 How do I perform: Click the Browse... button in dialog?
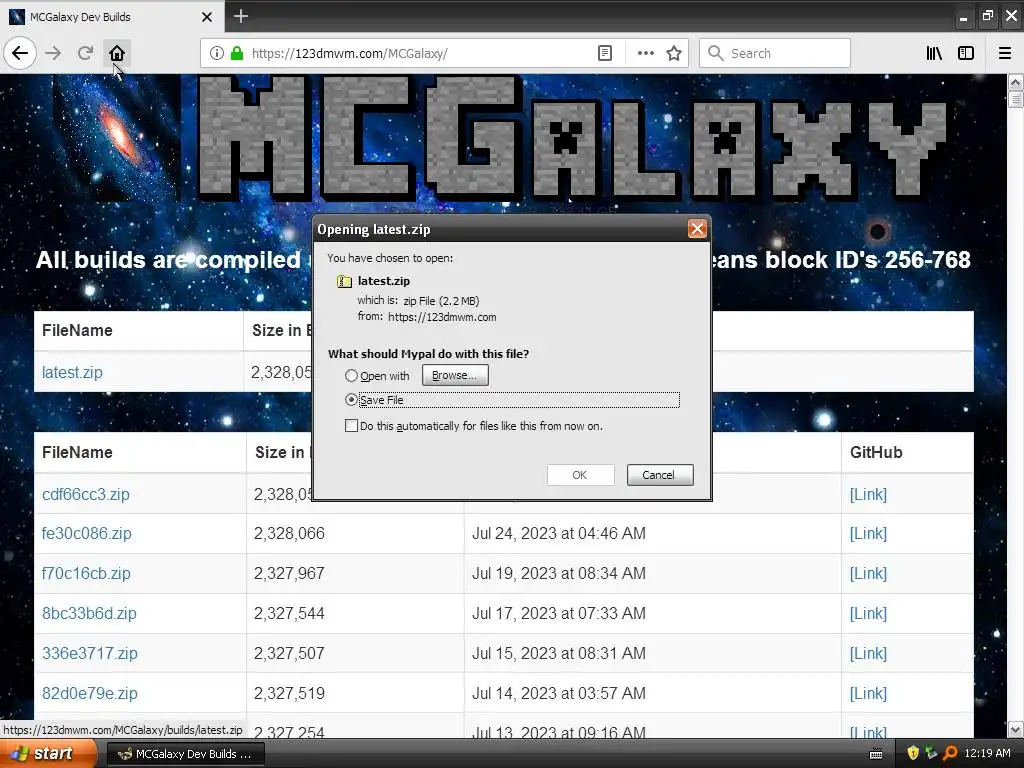point(455,375)
